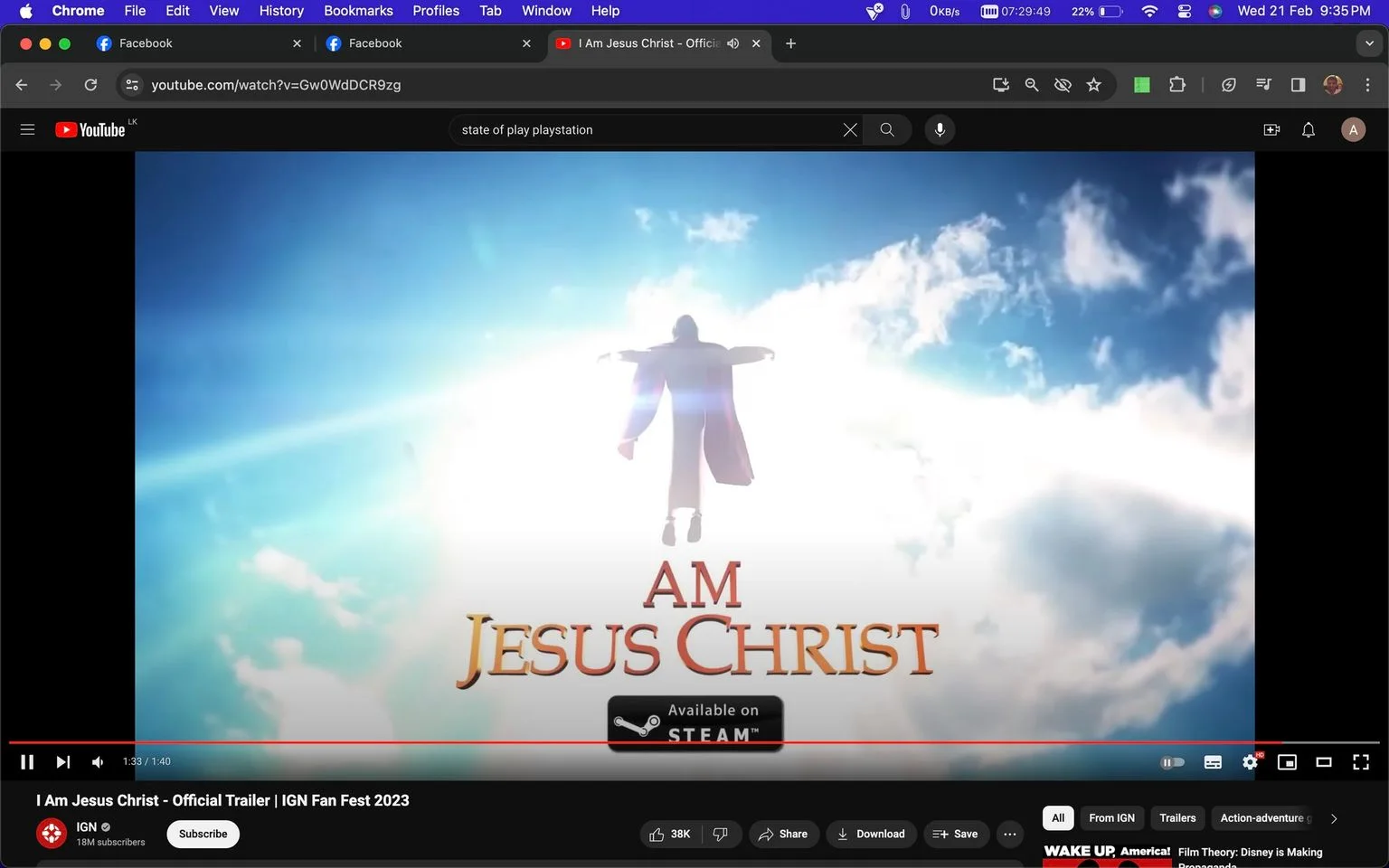Subscribe to the IGN channel
Screen dimensions: 1389x868
(203, 834)
